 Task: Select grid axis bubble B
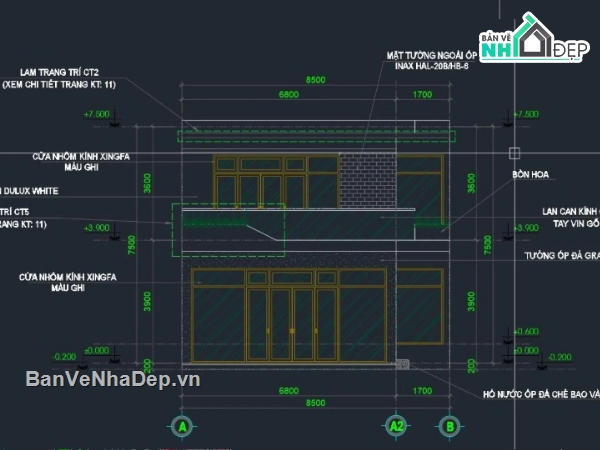[x=450, y=426]
